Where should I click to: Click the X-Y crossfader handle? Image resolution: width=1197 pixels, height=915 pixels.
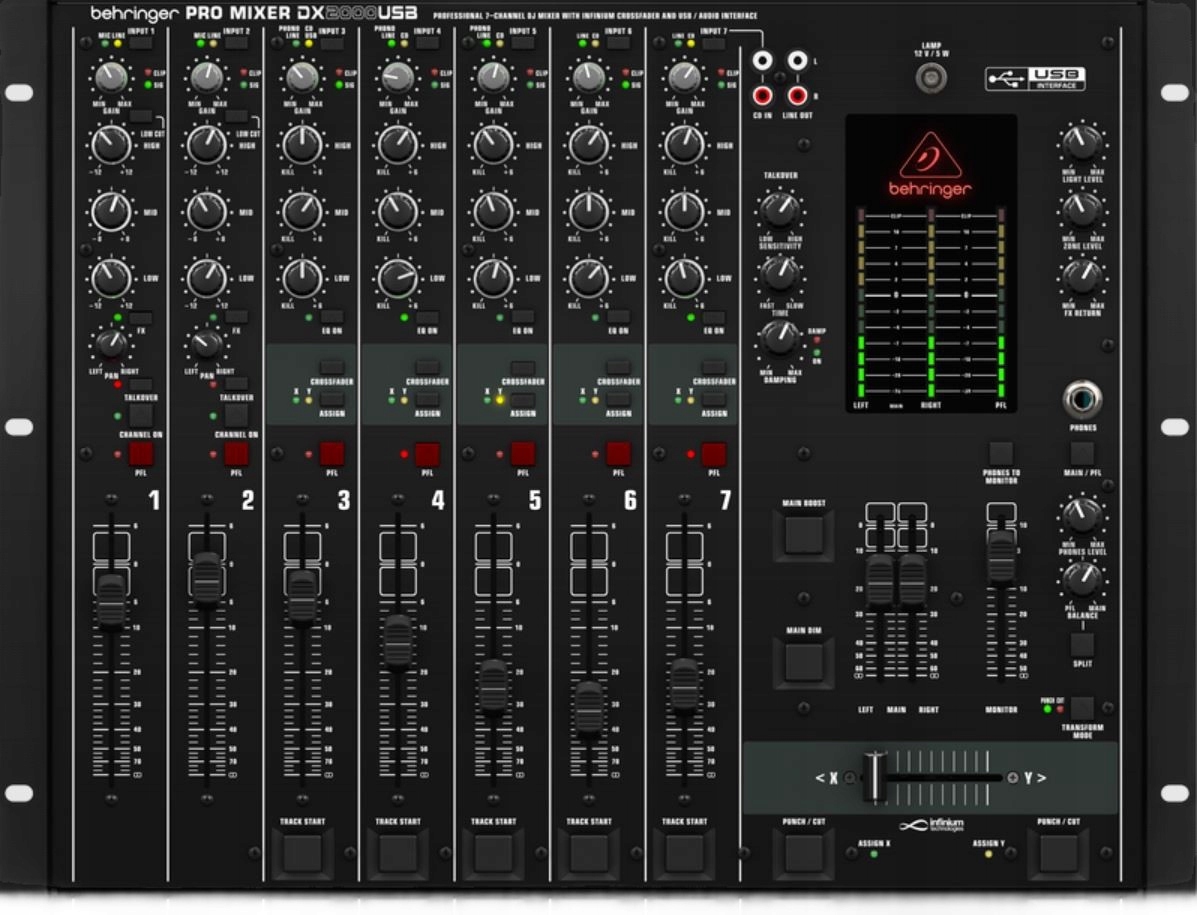point(874,777)
